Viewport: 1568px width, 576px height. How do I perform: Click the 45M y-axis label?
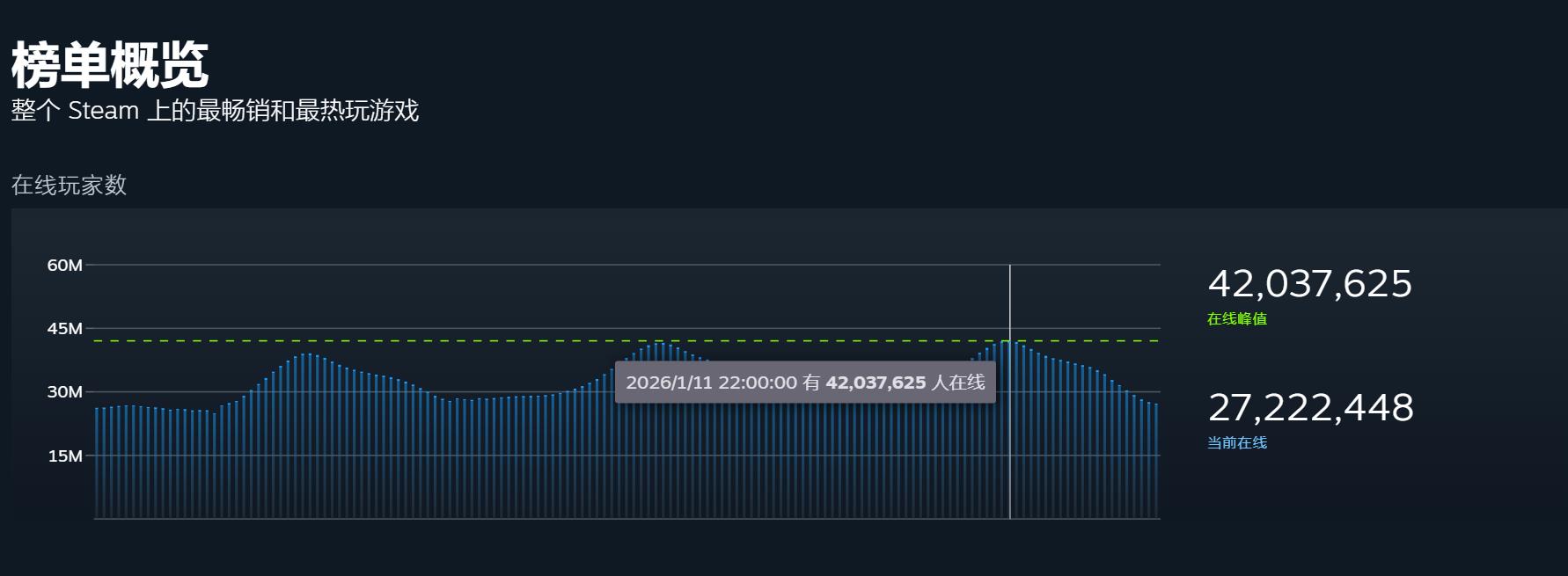pos(64,329)
